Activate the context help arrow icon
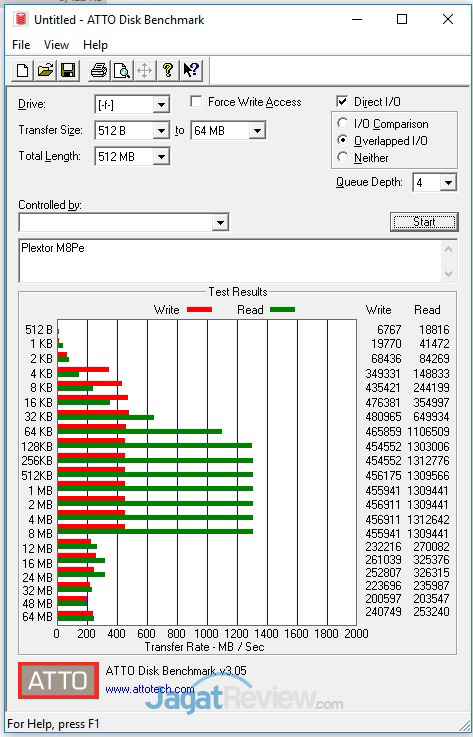473x737 pixels. coord(191,71)
